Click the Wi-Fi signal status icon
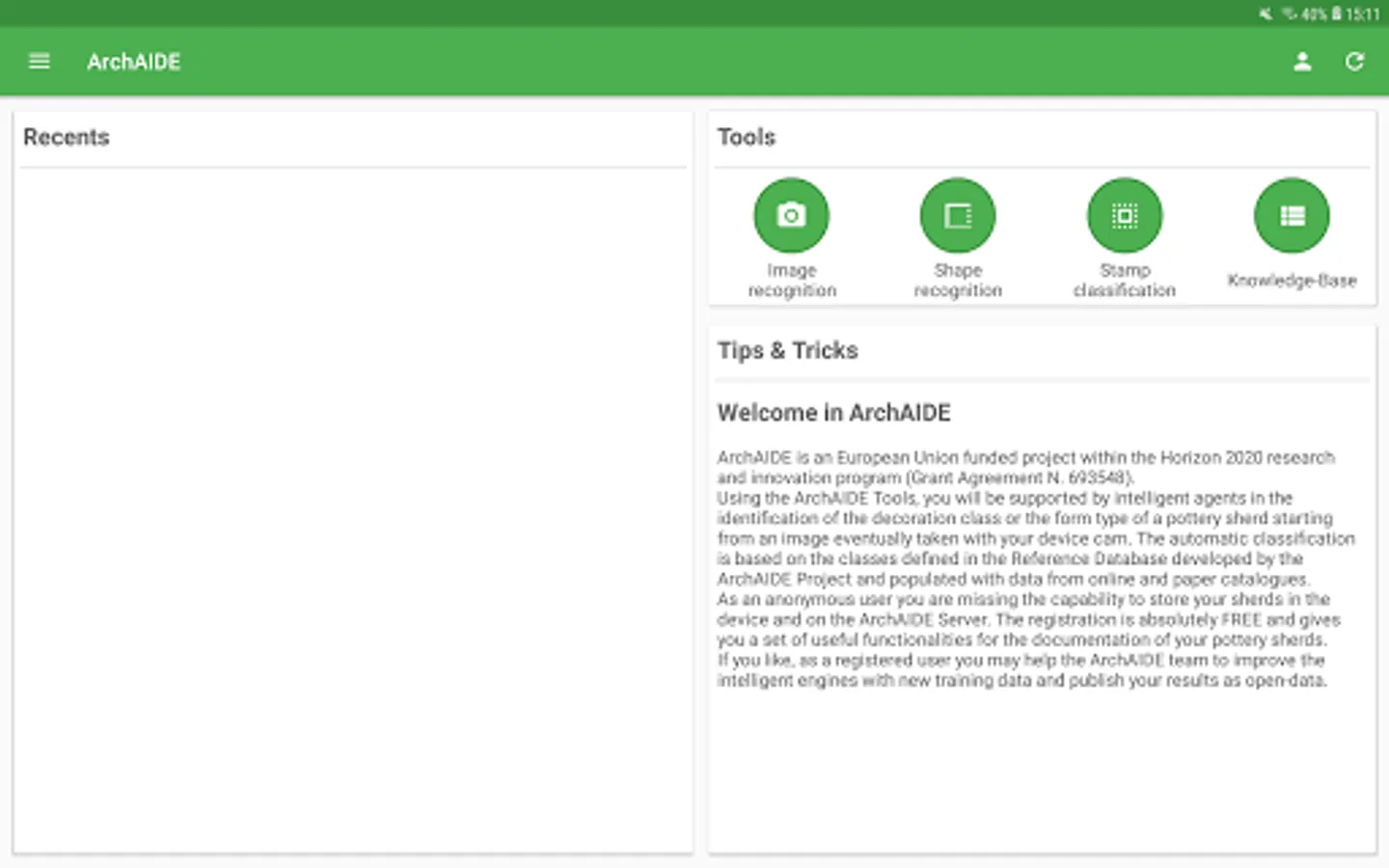 pos(1289,14)
